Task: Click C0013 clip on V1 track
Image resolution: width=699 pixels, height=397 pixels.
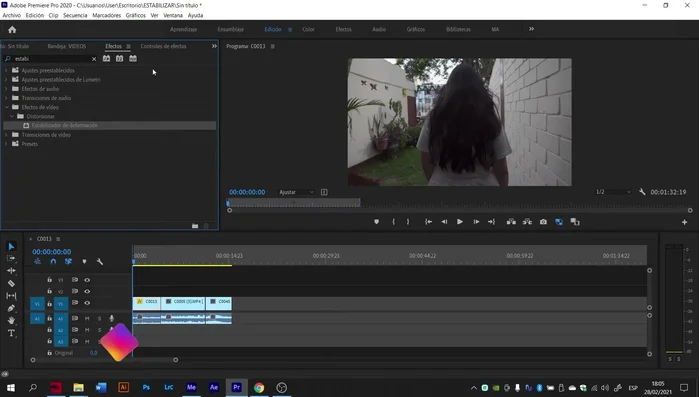Action: [147, 303]
